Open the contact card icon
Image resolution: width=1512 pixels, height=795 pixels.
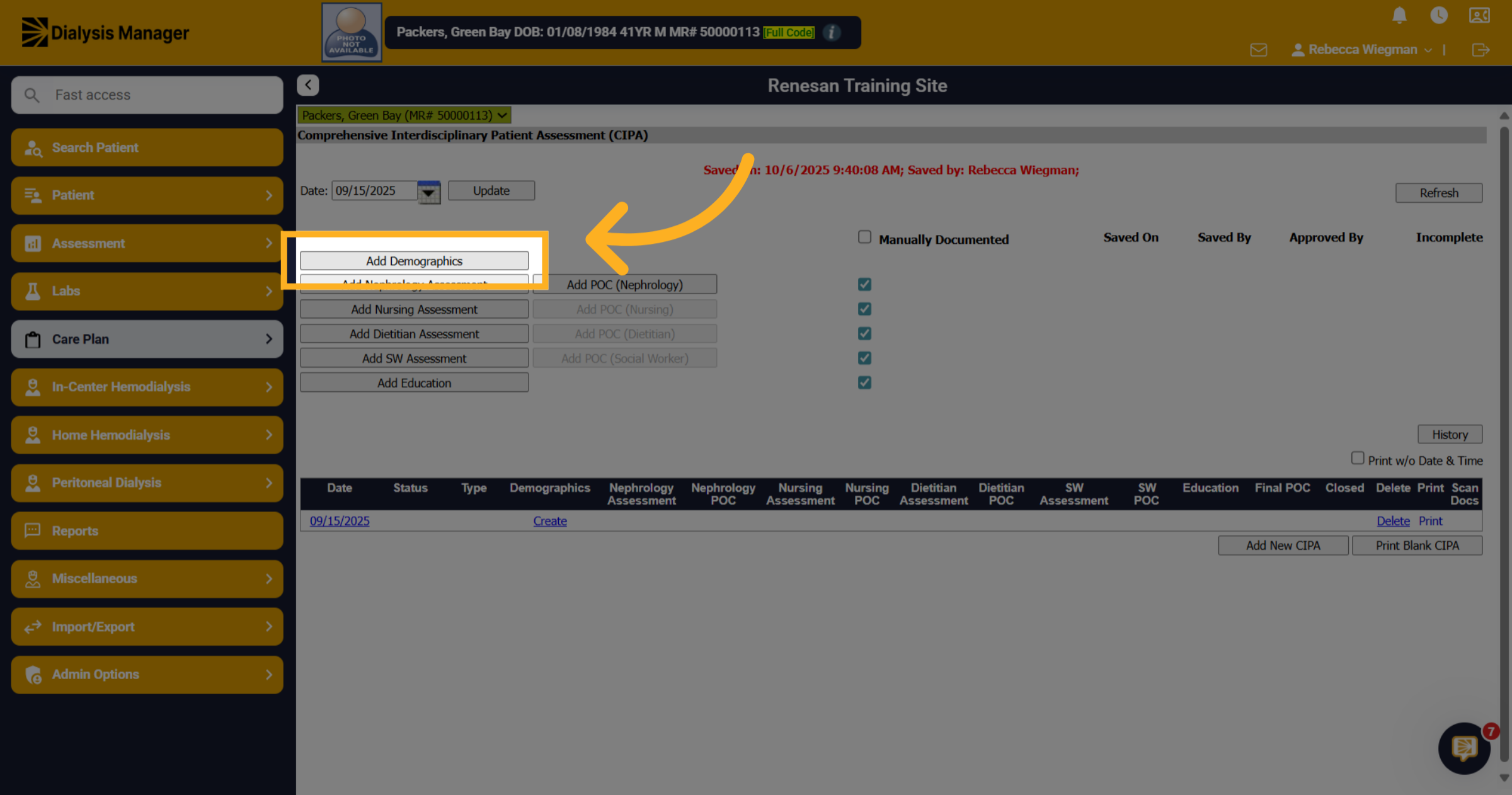point(1479,15)
